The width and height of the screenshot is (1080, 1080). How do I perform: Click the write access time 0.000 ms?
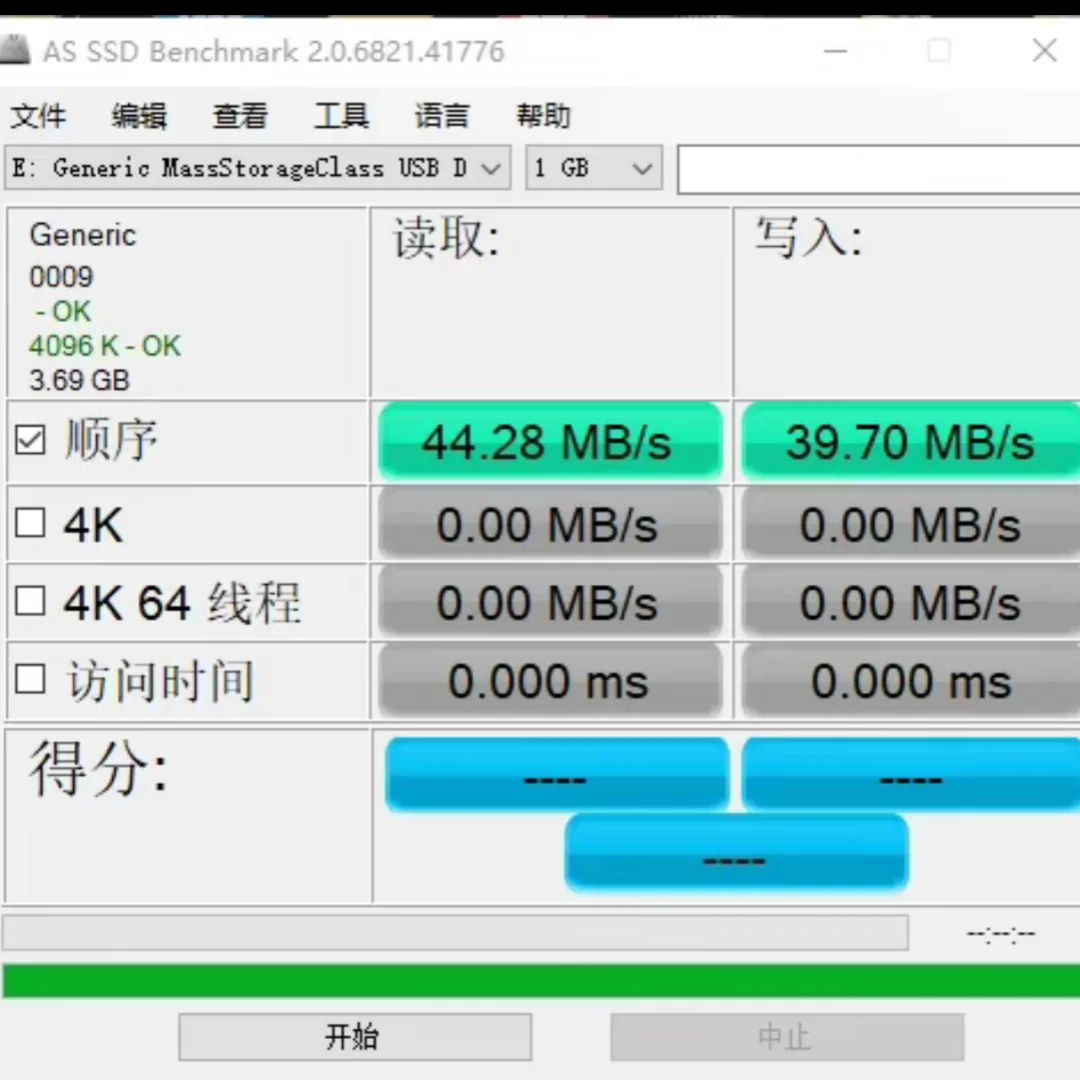click(x=911, y=681)
